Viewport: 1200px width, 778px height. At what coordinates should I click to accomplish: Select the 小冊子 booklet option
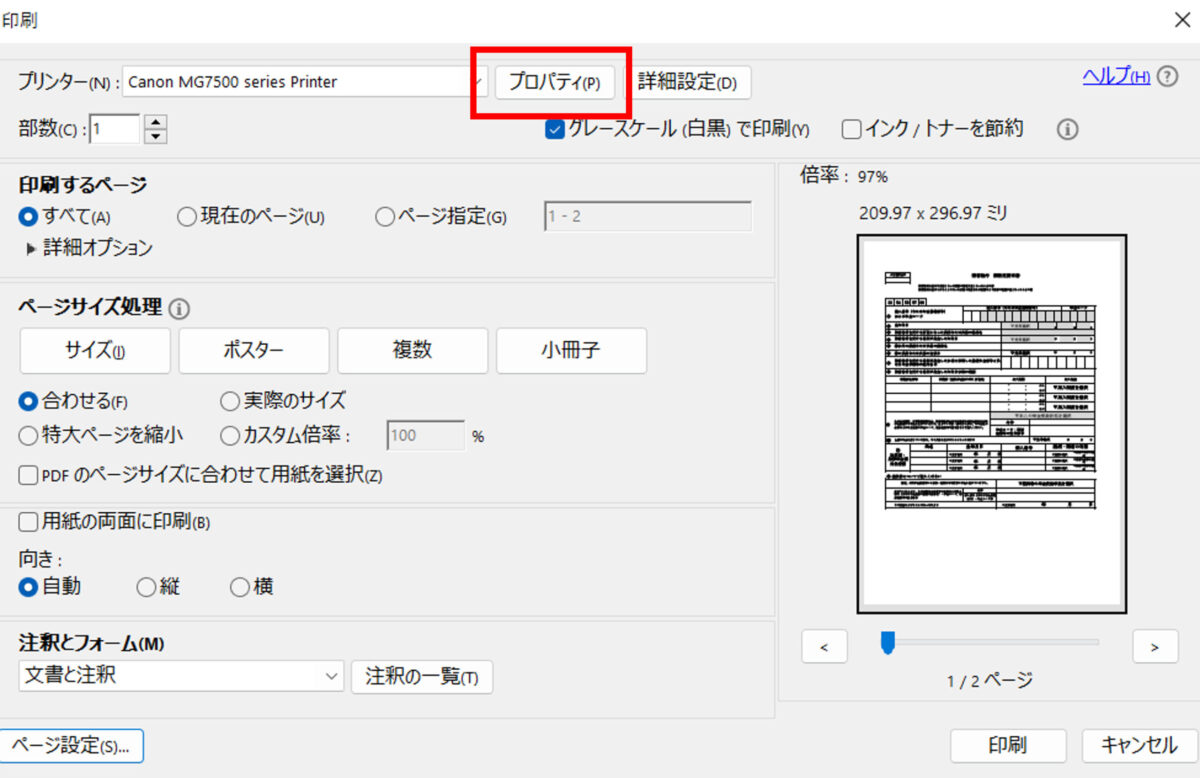pos(571,350)
